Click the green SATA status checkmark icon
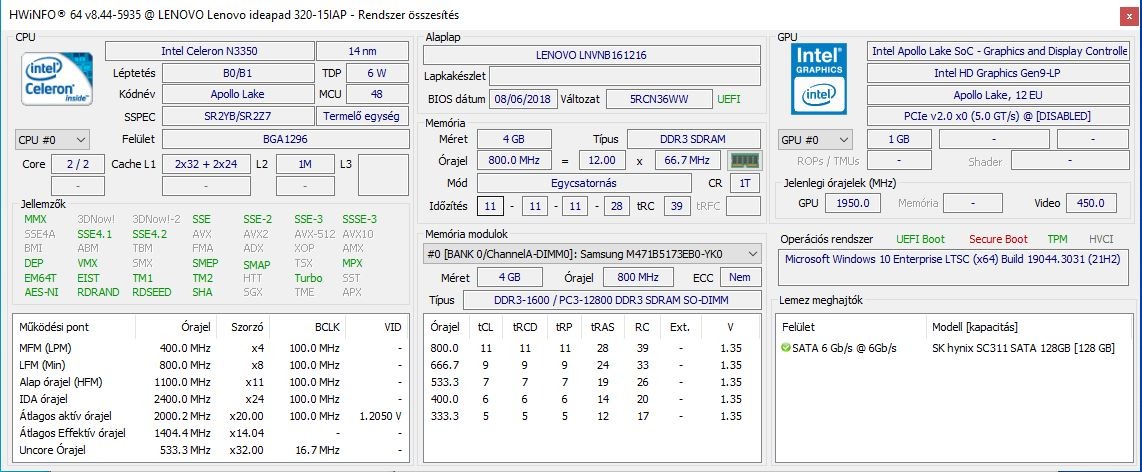Image resolution: width=1142 pixels, height=472 pixels. (785, 348)
